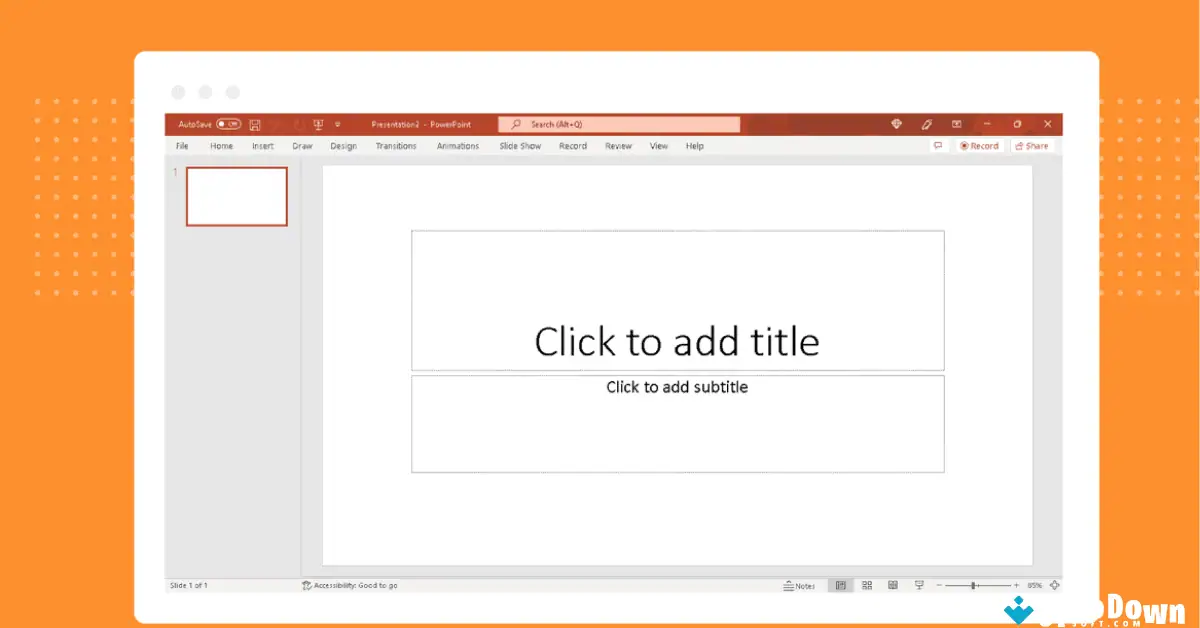Open the Quick Access Toolbar customization dropdown
Viewport: 1200px width, 628px height.
[x=338, y=124]
